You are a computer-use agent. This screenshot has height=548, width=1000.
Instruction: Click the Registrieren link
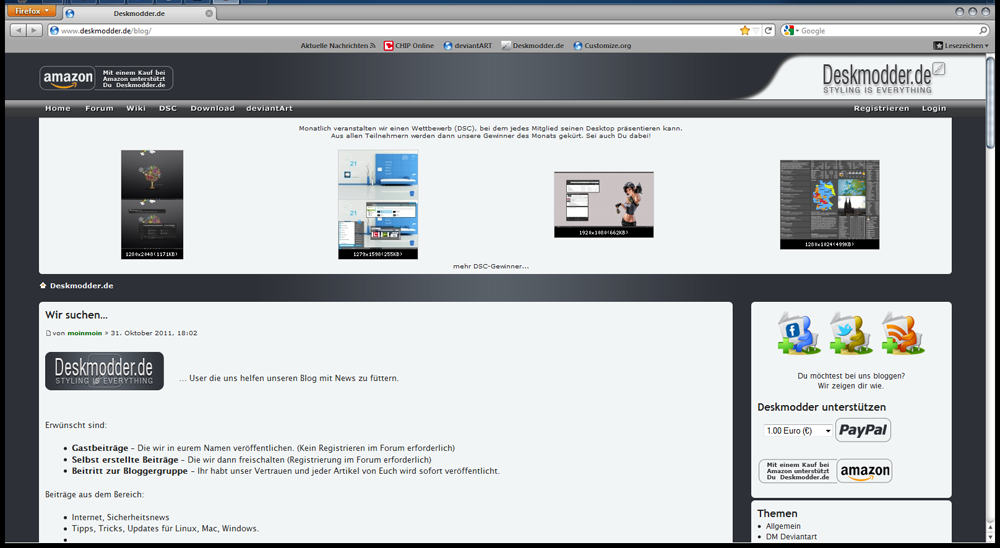(x=881, y=108)
